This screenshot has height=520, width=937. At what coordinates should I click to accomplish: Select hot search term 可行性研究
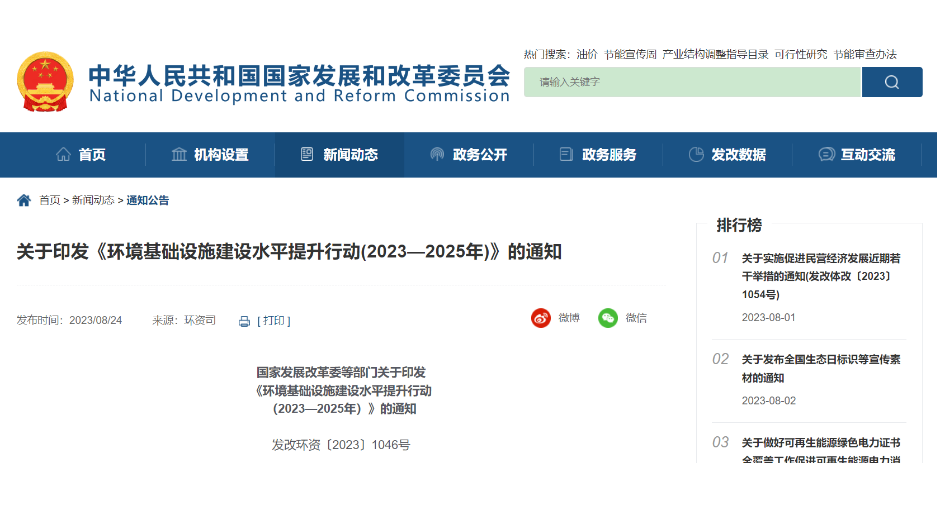pyautogui.click(x=801, y=54)
